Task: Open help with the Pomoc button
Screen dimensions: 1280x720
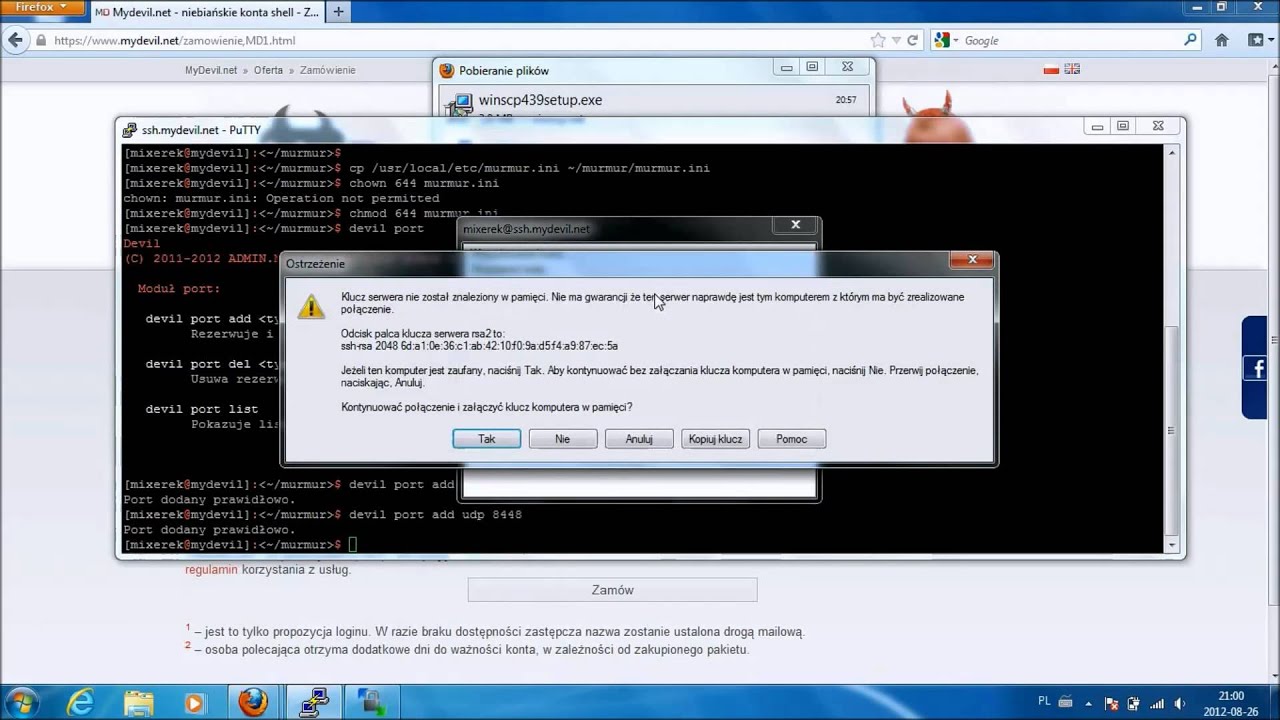Action: pos(791,439)
